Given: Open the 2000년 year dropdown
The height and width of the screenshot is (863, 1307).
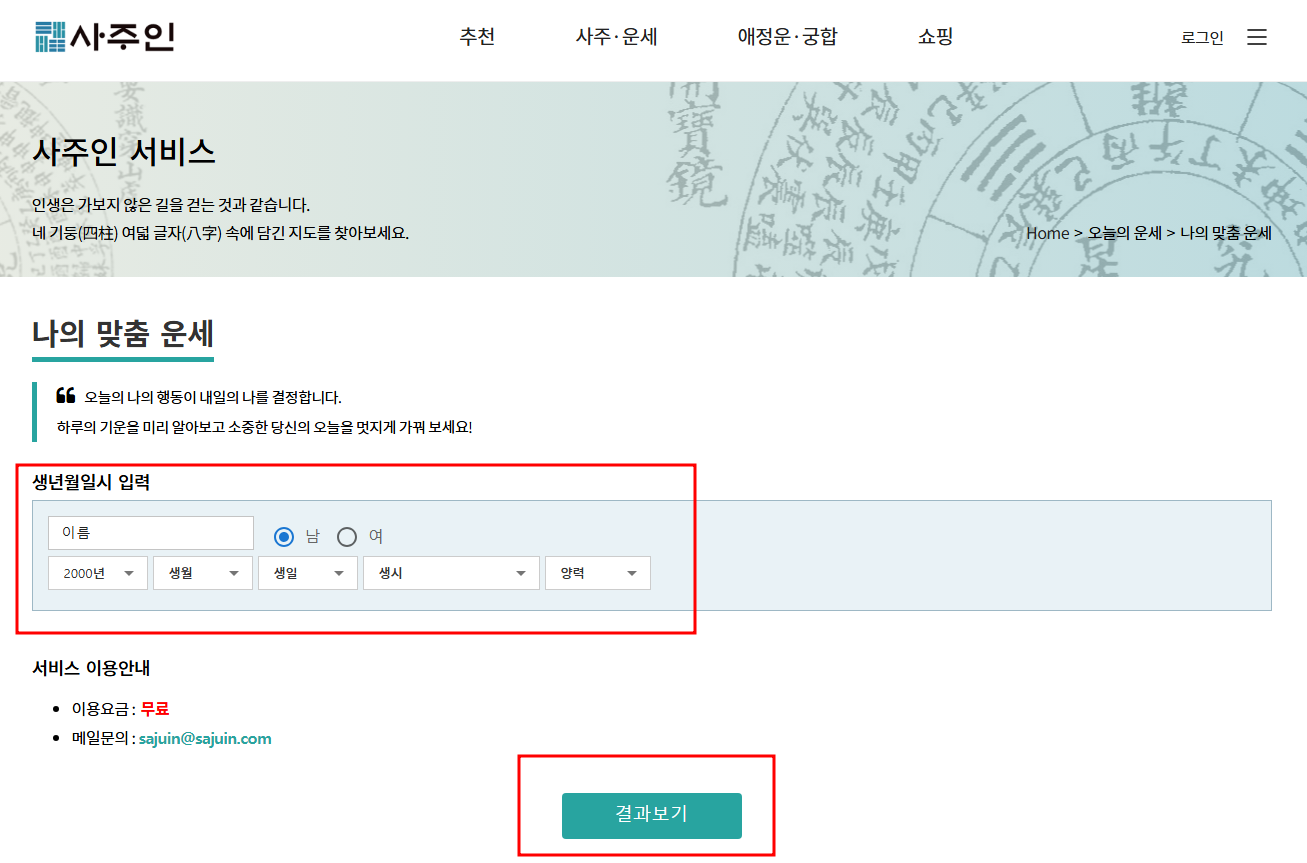Looking at the screenshot, I should point(97,572).
